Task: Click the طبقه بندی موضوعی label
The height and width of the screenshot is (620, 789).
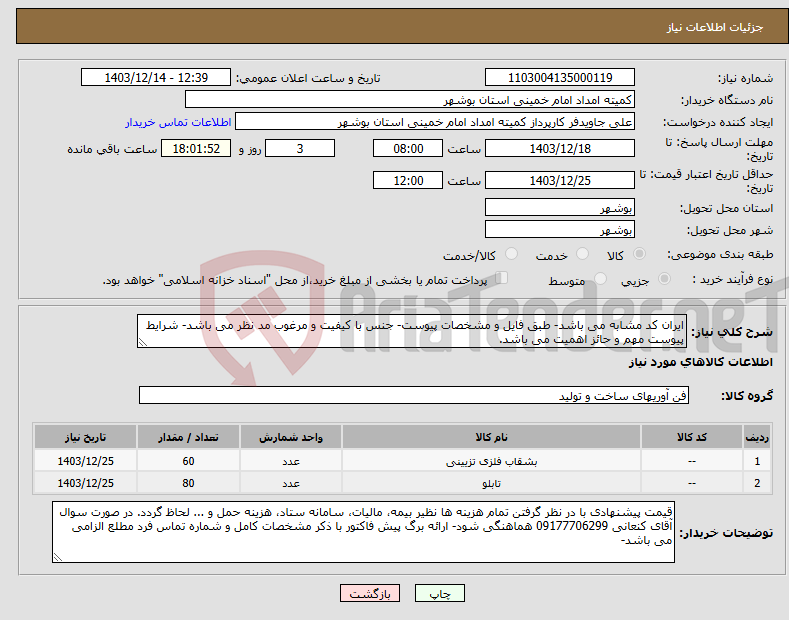Action: pos(720,254)
